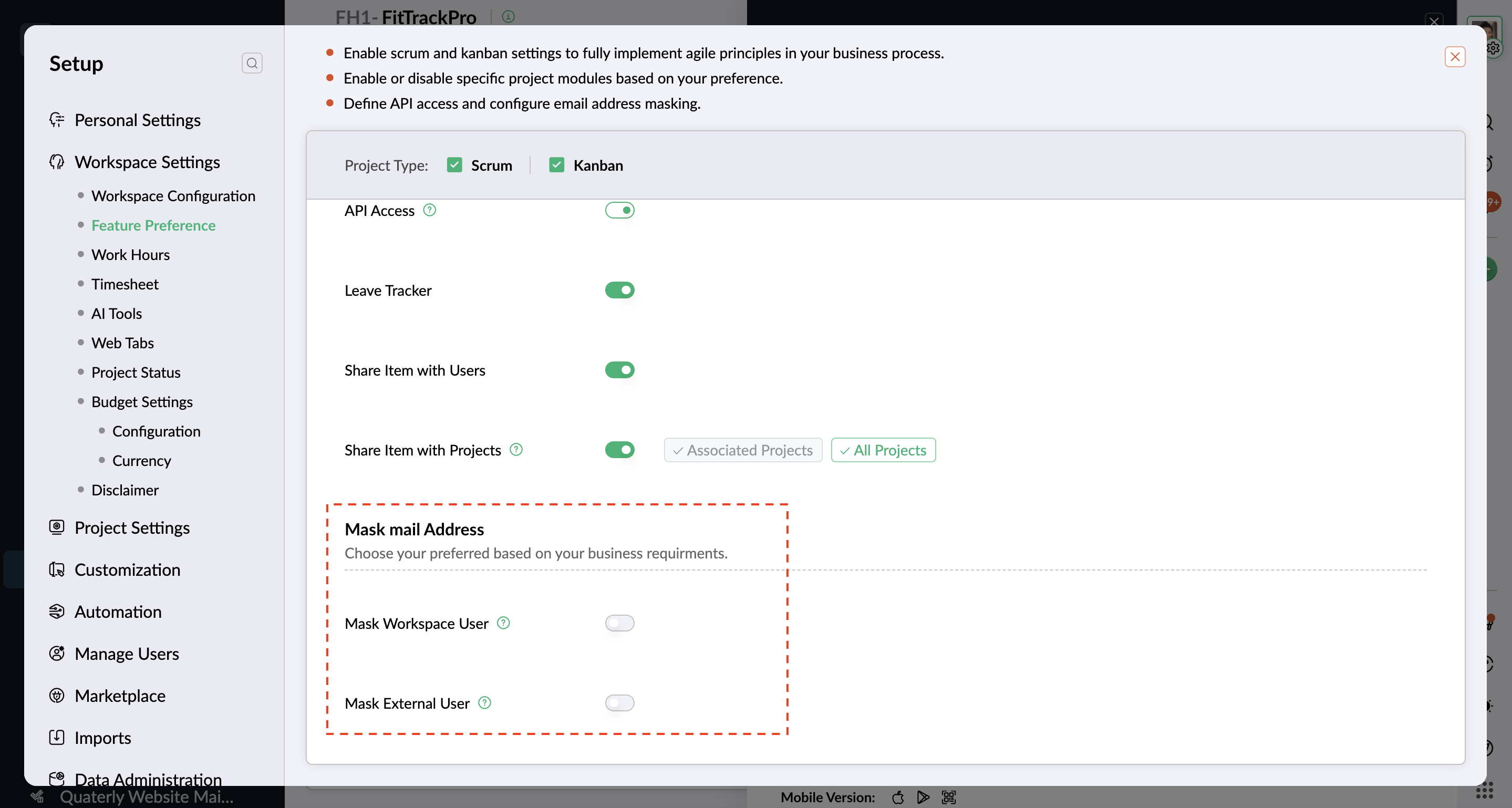This screenshot has width=1512, height=808.
Task: Click help icon next to Mask External User
Action: tap(484, 702)
